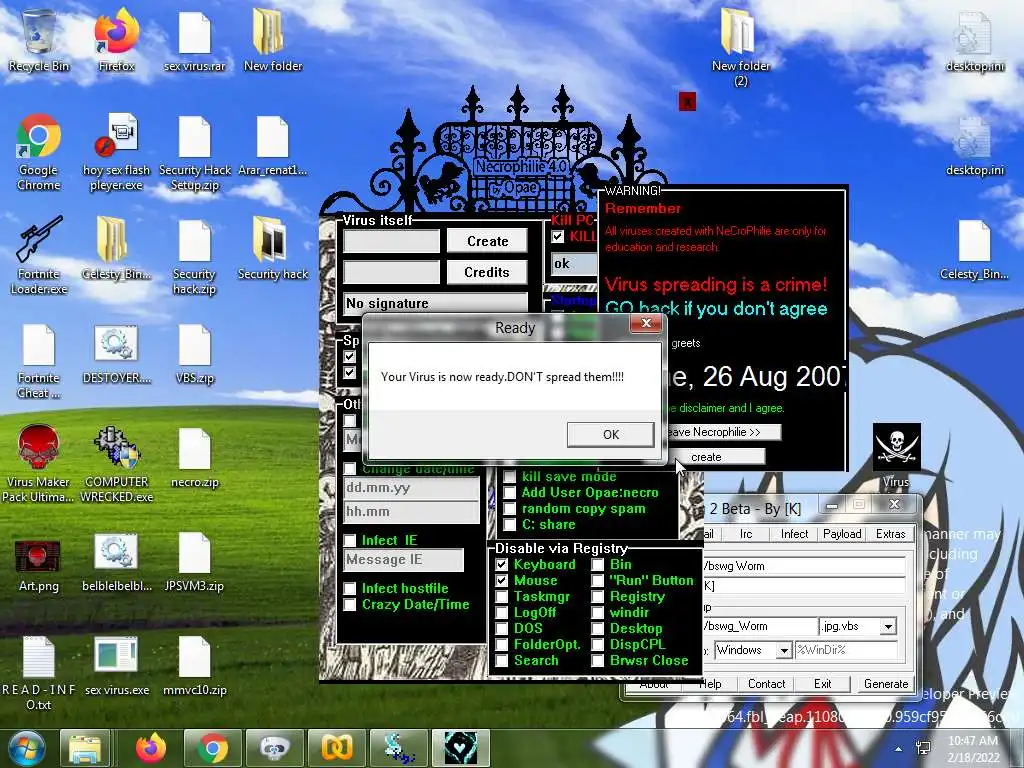Viewport: 1024px width, 768px height.
Task: Click the Create button in Necrophilie
Action: tap(487, 241)
